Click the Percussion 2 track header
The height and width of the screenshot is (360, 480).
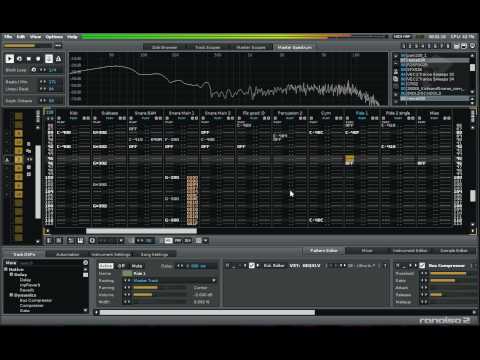coord(290,113)
